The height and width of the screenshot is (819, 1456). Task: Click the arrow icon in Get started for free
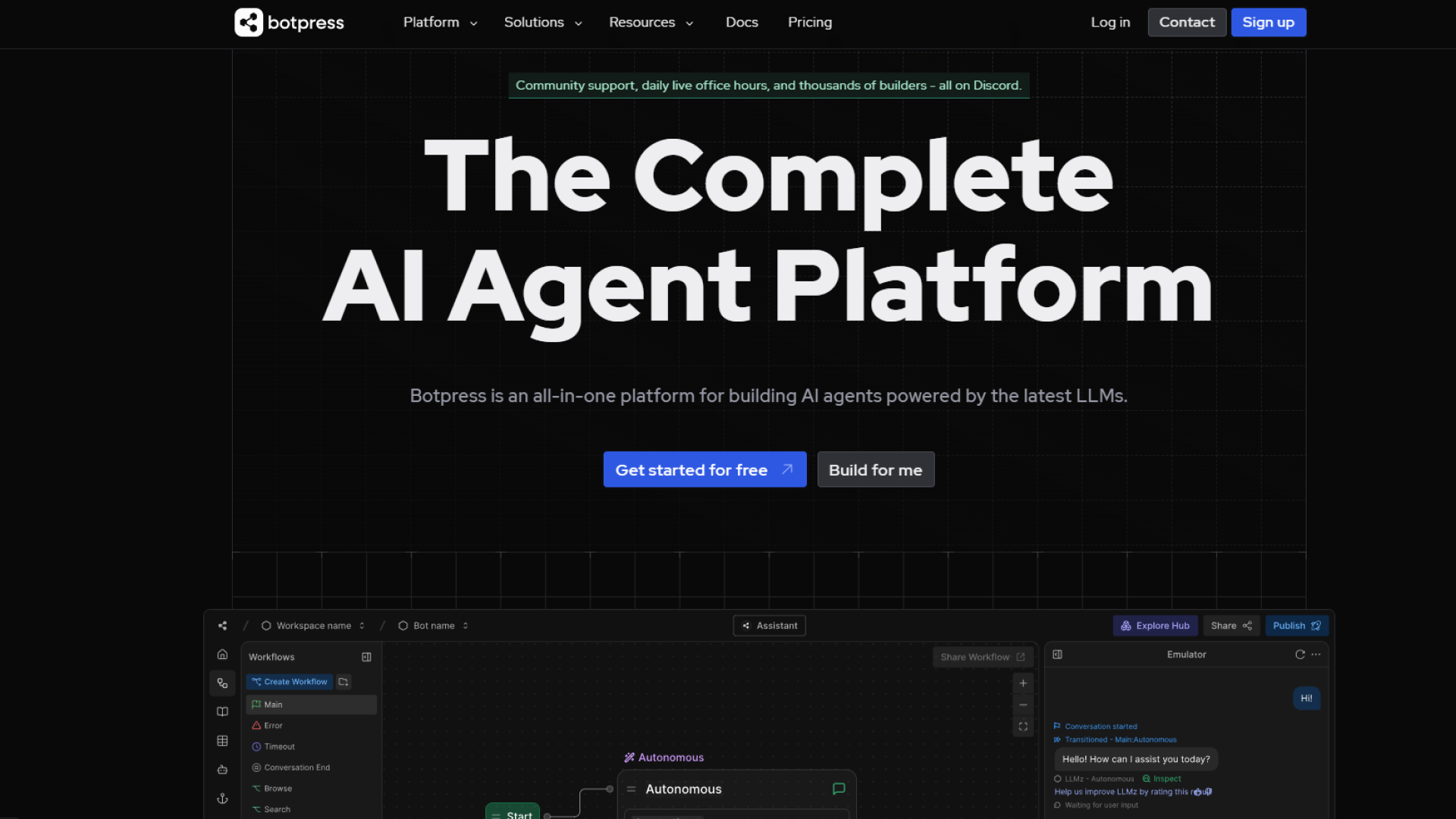pyautogui.click(x=787, y=469)
